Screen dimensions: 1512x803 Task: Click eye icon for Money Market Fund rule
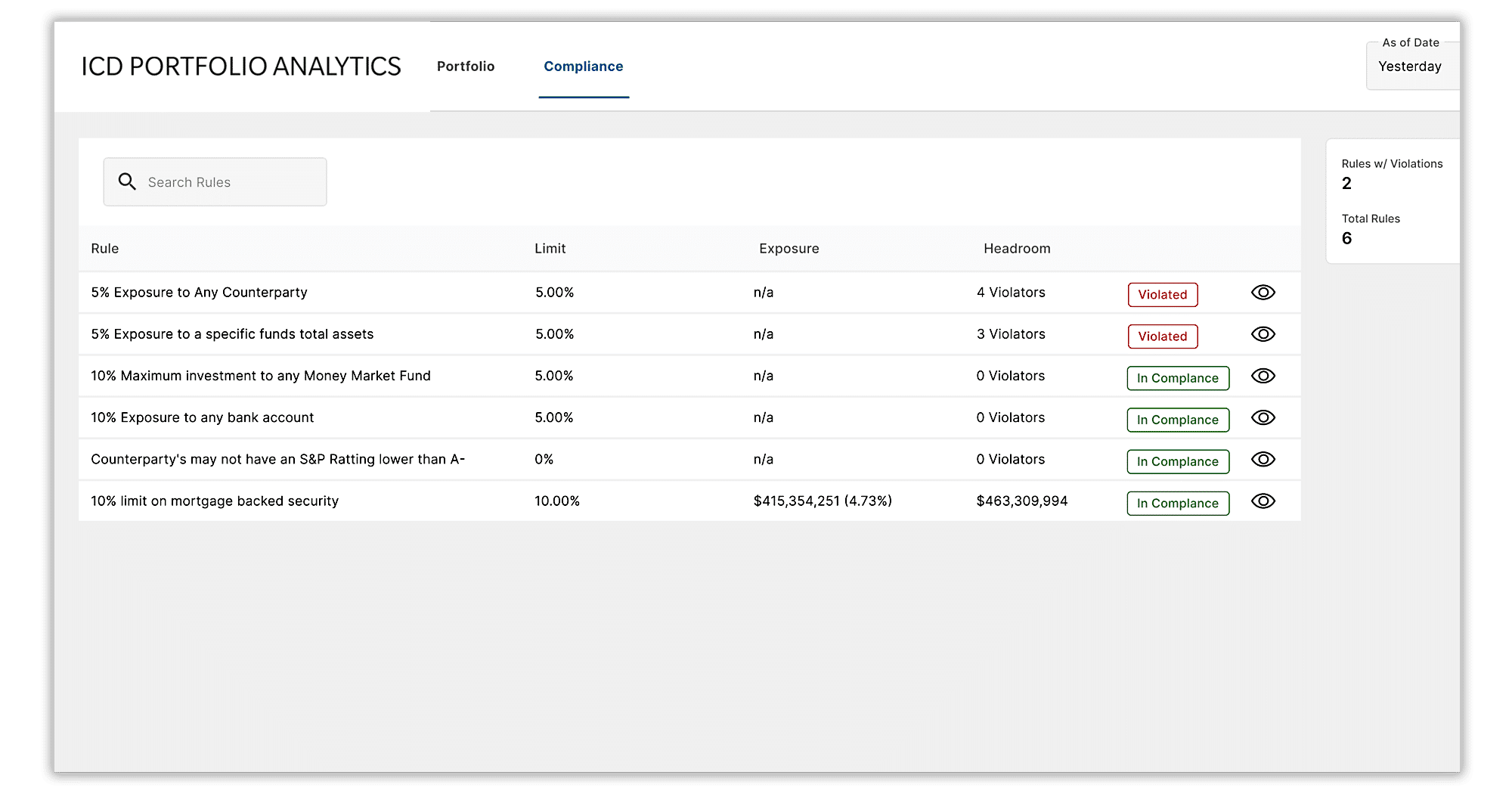[x=1263, y=376]
